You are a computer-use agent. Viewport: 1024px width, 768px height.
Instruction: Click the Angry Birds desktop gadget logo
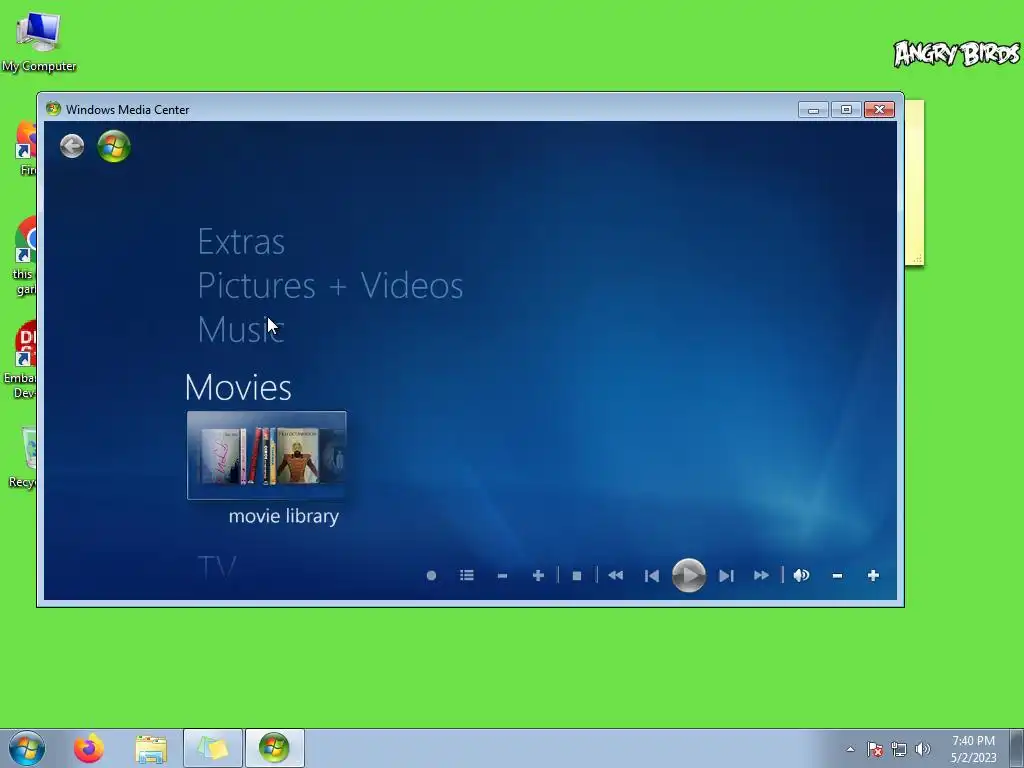tap(957, 54)
